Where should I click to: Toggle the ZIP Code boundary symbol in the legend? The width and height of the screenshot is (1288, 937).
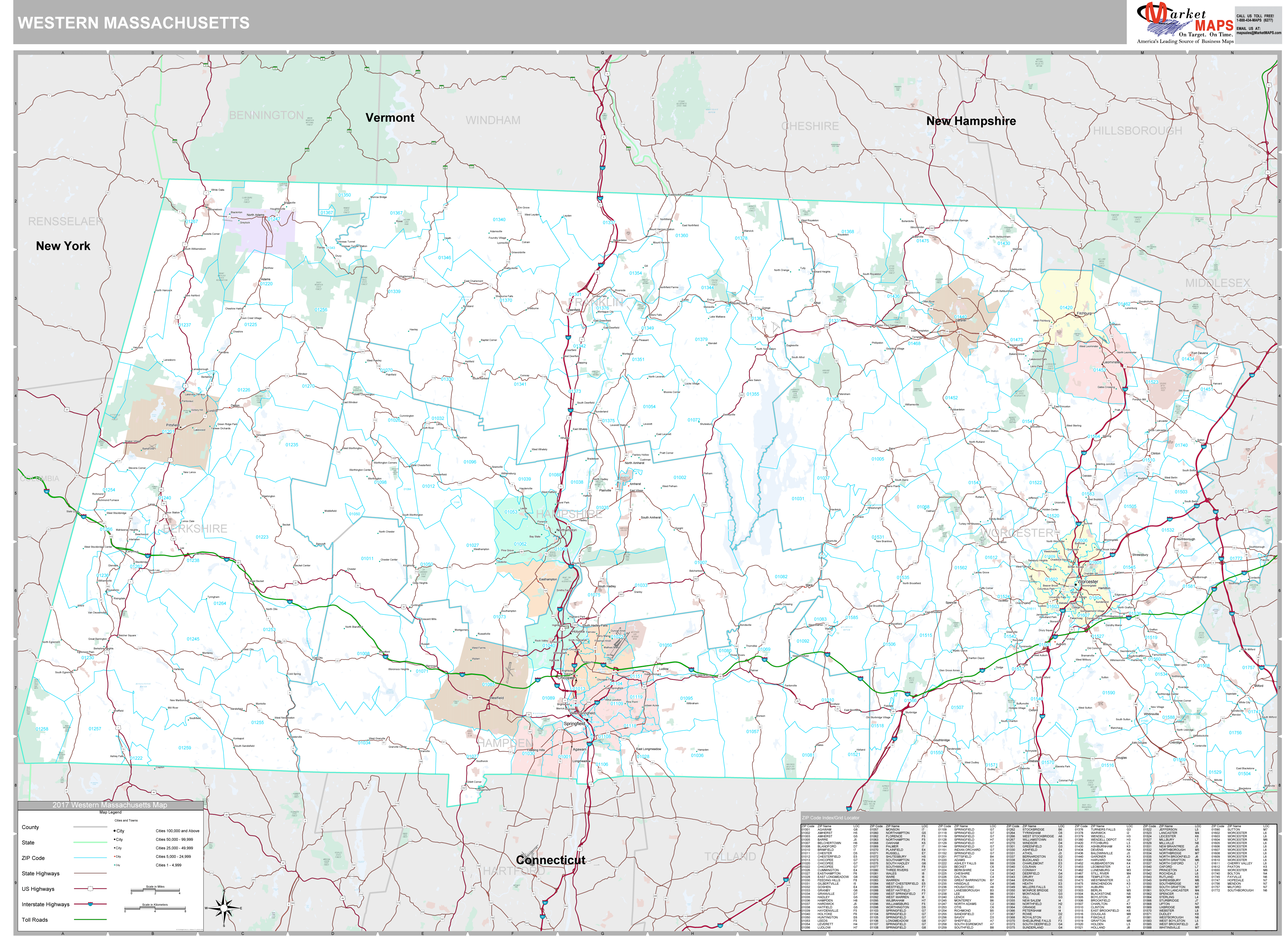90,857
